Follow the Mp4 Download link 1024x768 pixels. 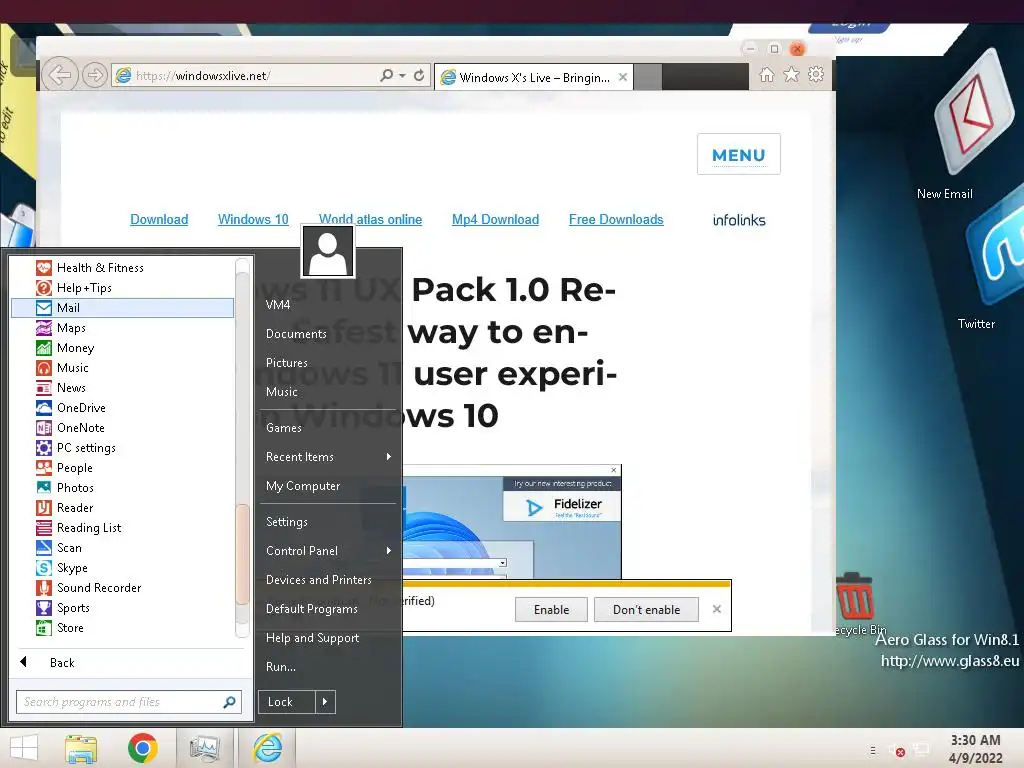(x=496, y=219)
